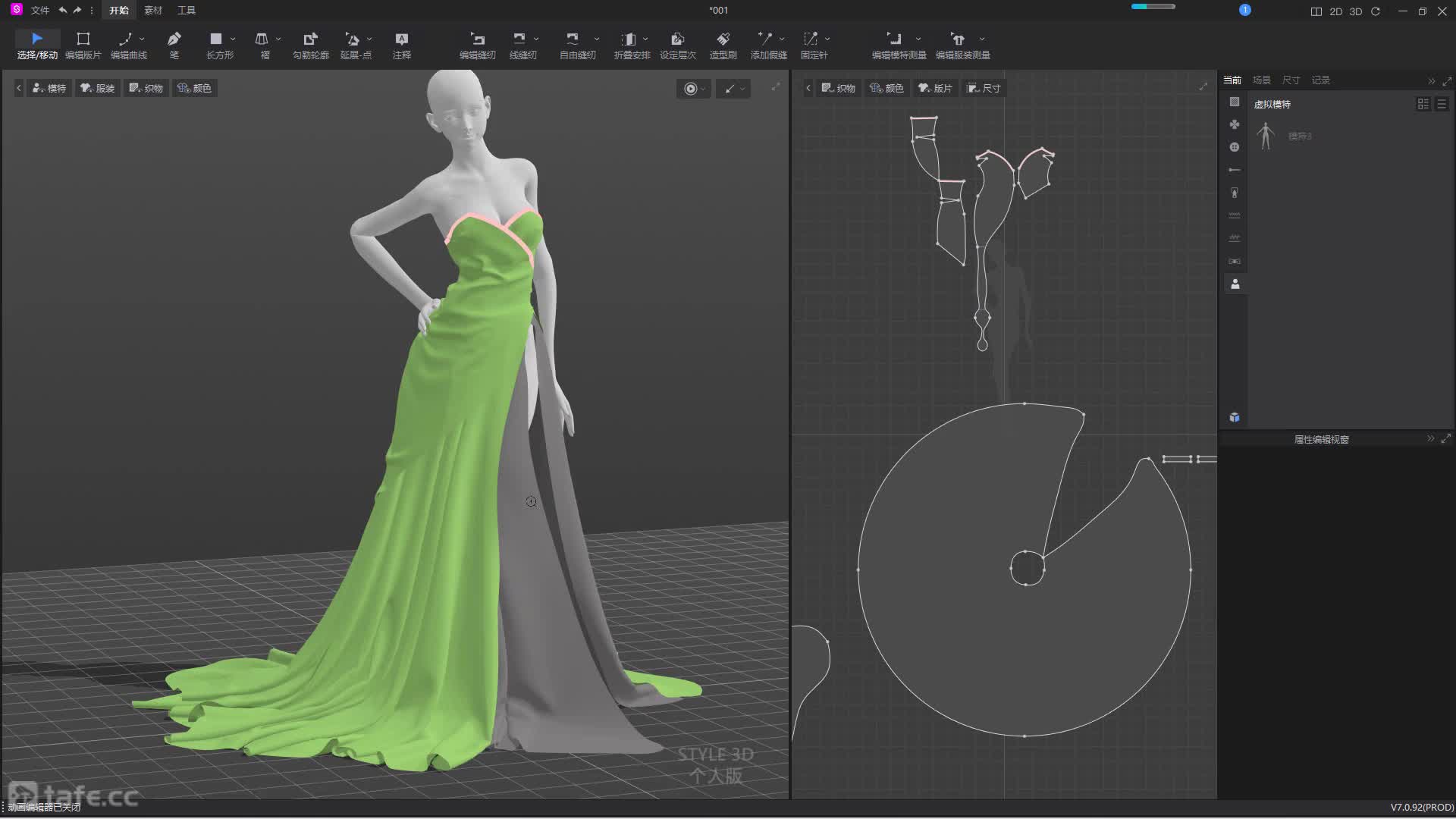The width and height of the screenshot is (1456, 819).
Task: Expand the 编辑曲线 edit curve dropdown arrow
Action: tap(142, 39)
